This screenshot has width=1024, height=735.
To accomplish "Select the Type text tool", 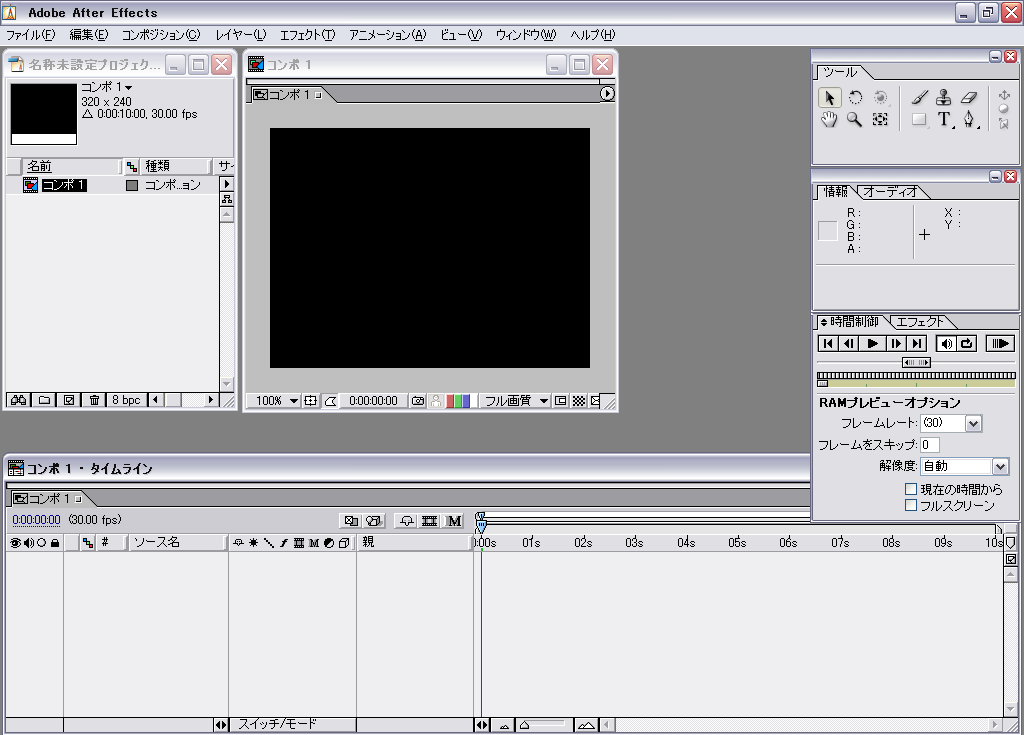I will 944,120.
